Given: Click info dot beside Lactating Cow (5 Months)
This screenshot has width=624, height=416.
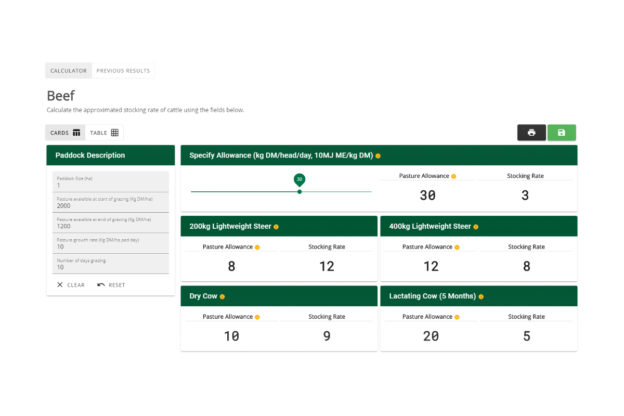Looking at the screenshot, I should (479, 297).
